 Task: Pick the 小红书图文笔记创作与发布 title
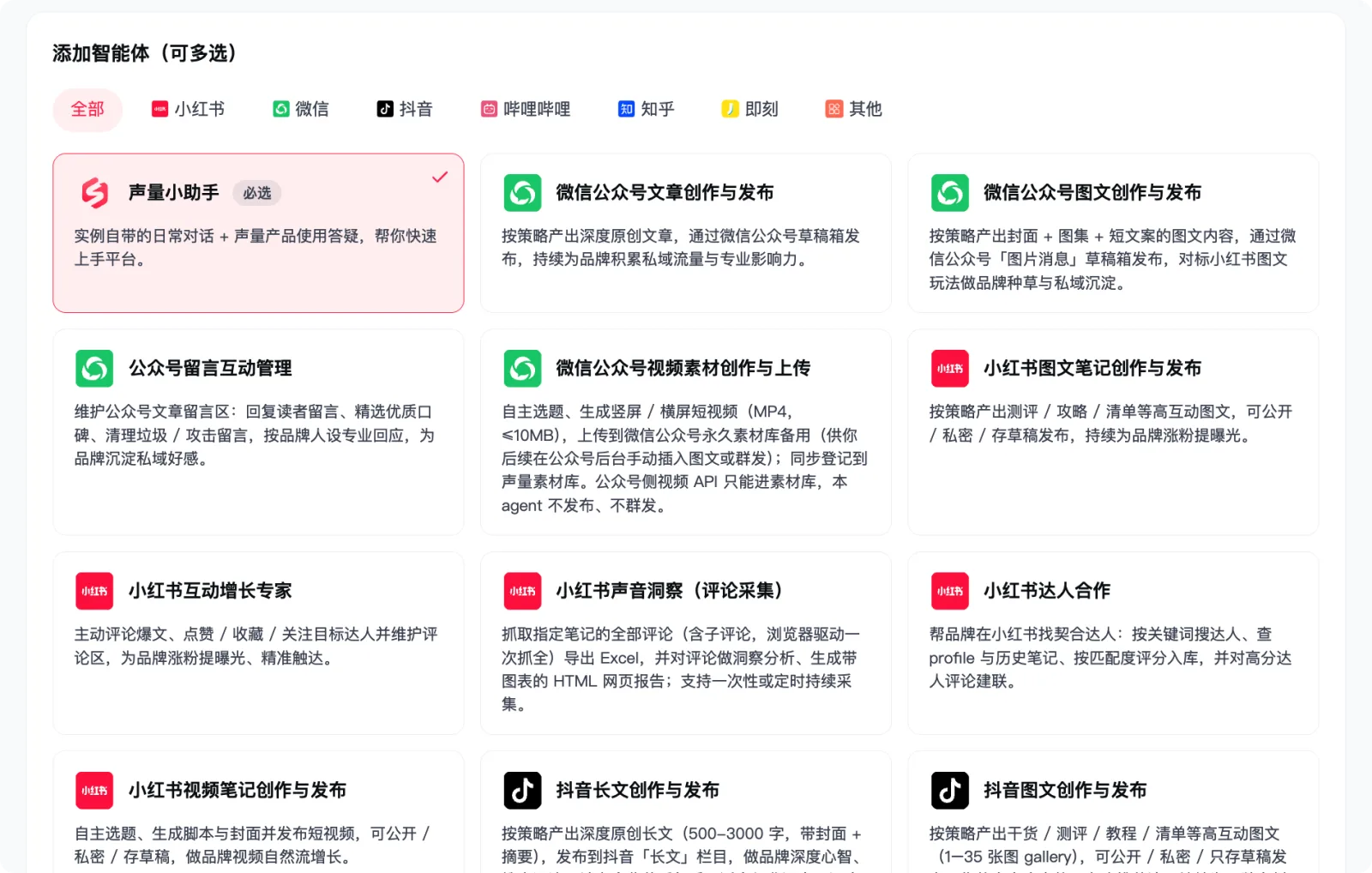point(1092,369)
